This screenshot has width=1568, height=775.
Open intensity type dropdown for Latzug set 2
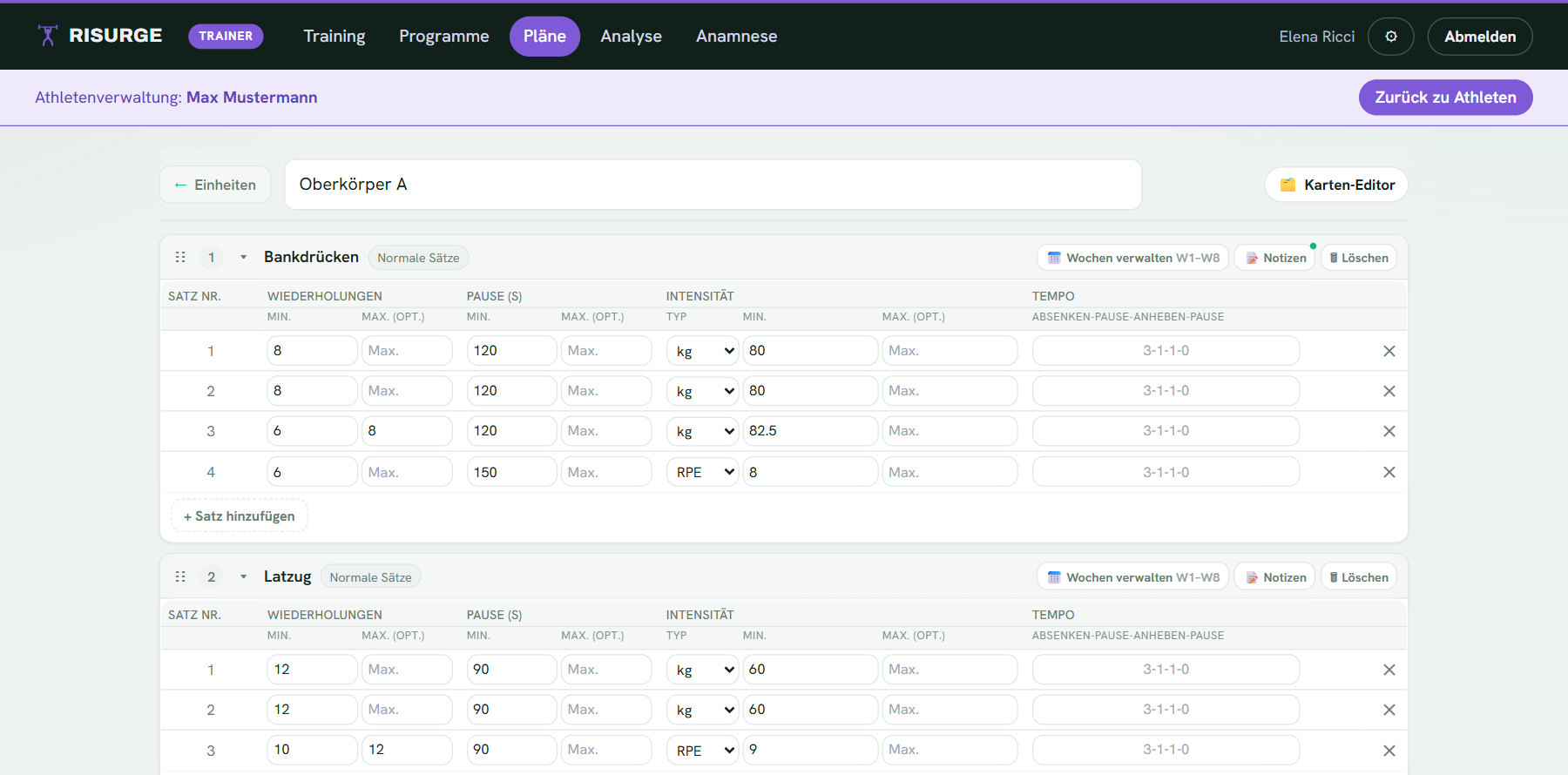point(703,710)
